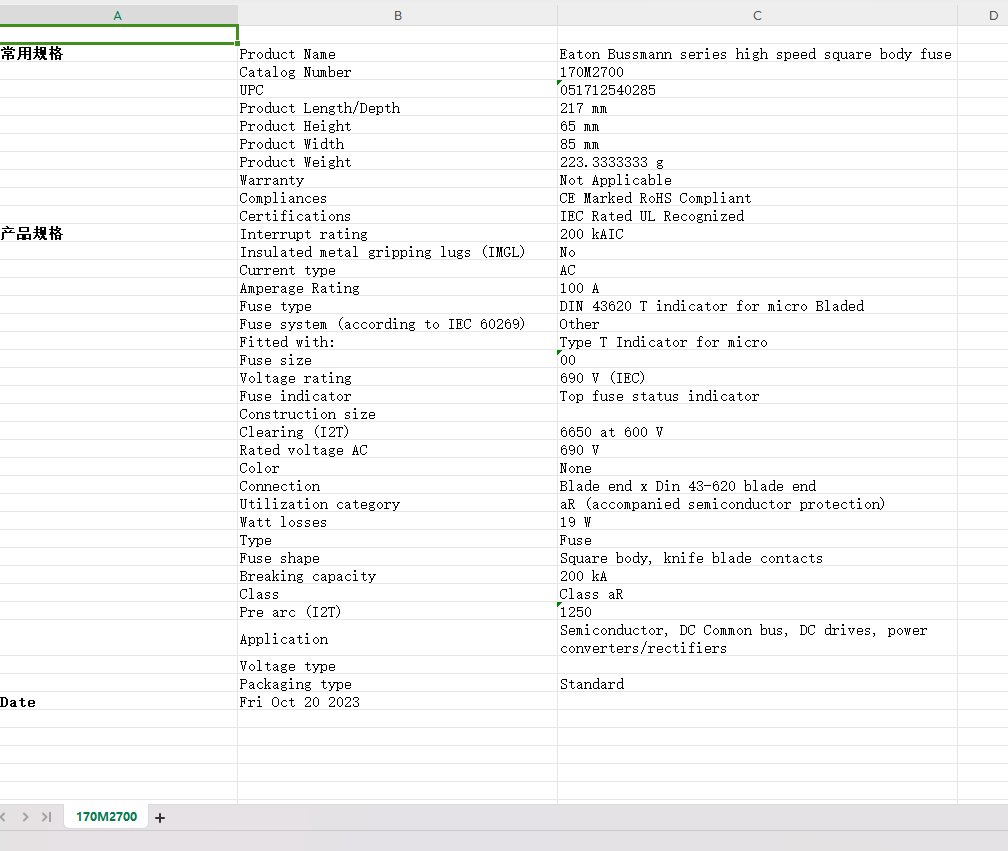Select the 'Packaging type' cell
This screenshot has width=1008, height=851.
pyautogui.click(x=397, y=683)
